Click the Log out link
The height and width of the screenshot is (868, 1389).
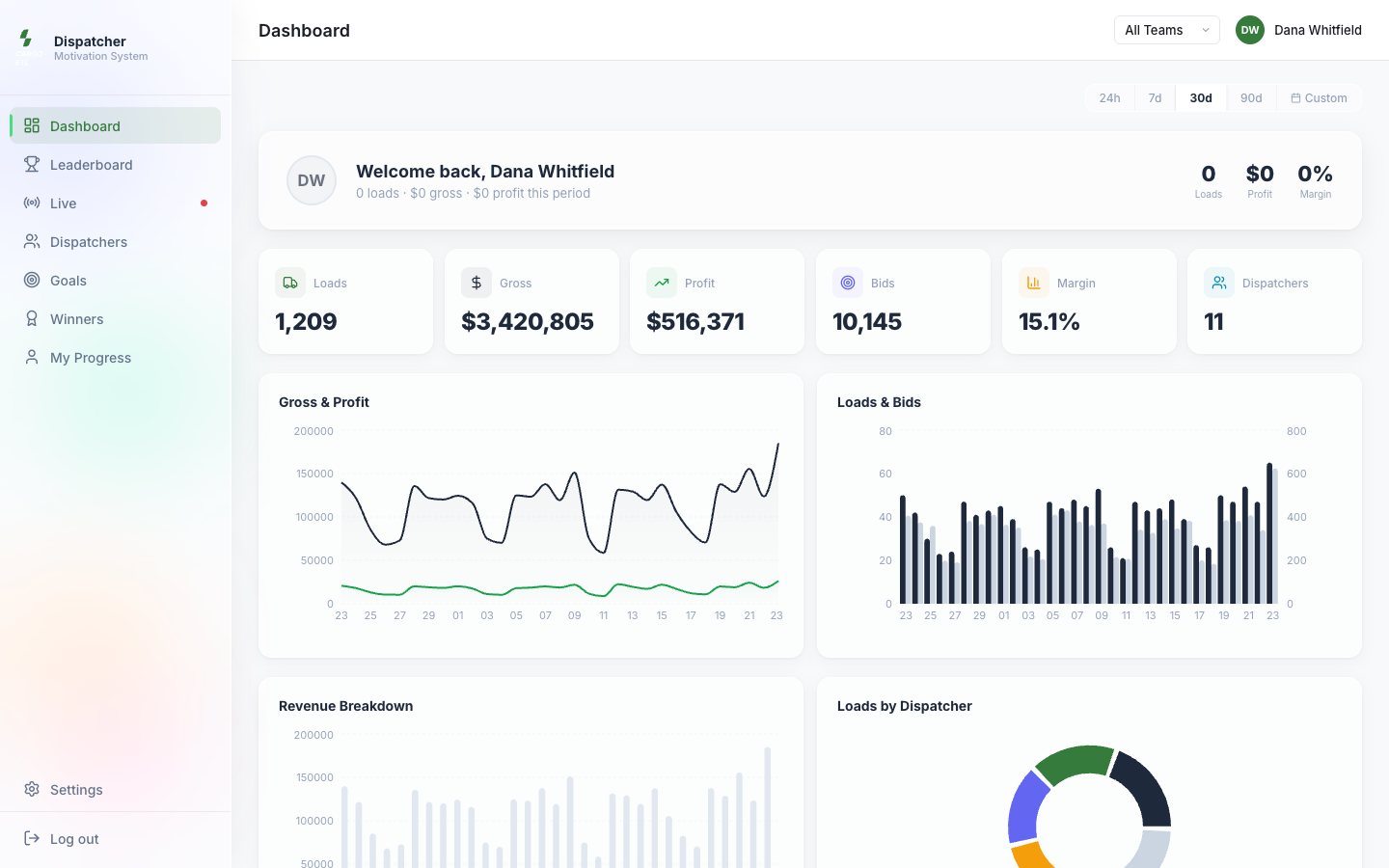tap(116, 838)
